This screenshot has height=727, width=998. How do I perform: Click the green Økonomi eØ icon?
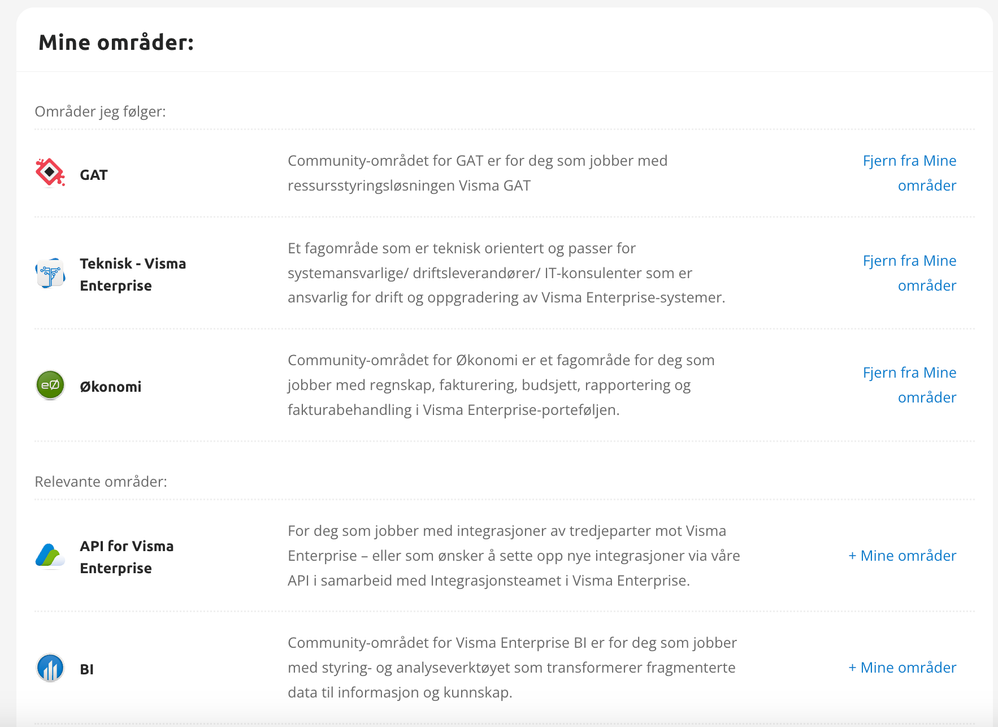[50, 385]
